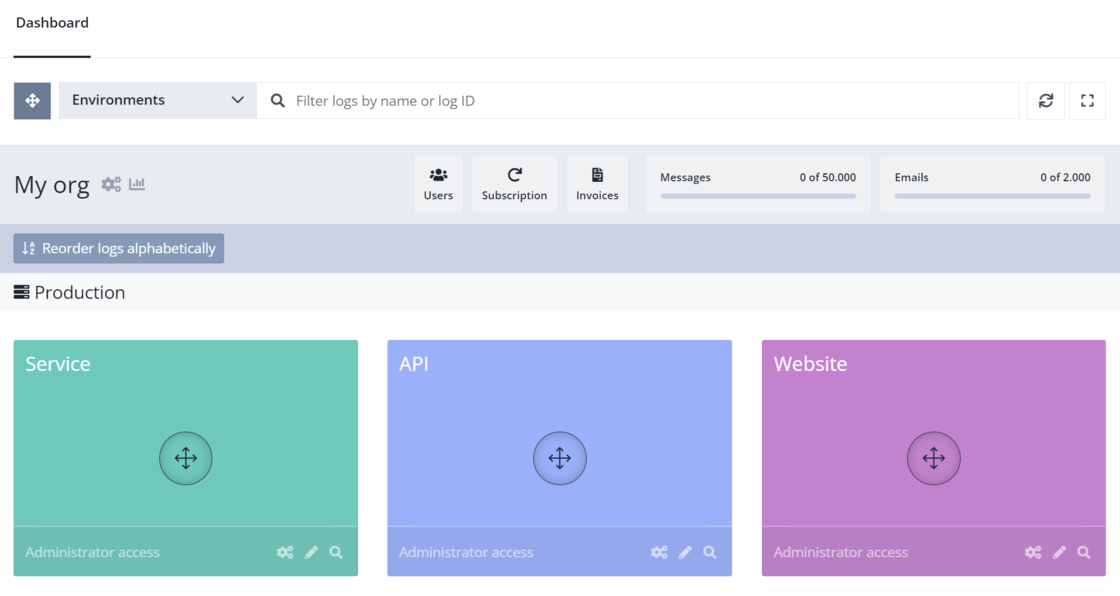Screen dimensions: 1120x596
Task: Click Administrator access on the Service card
Action: click(x=93, y=552)
